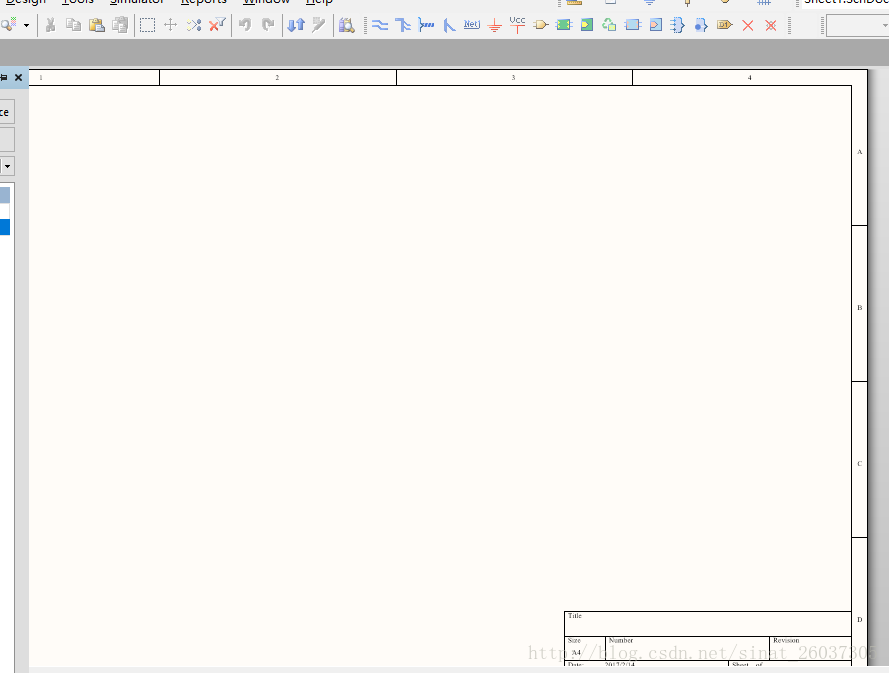This screenshot has width=889, height=673.
Task: Click the Smart Paste icon
Action: click(120, 25)
